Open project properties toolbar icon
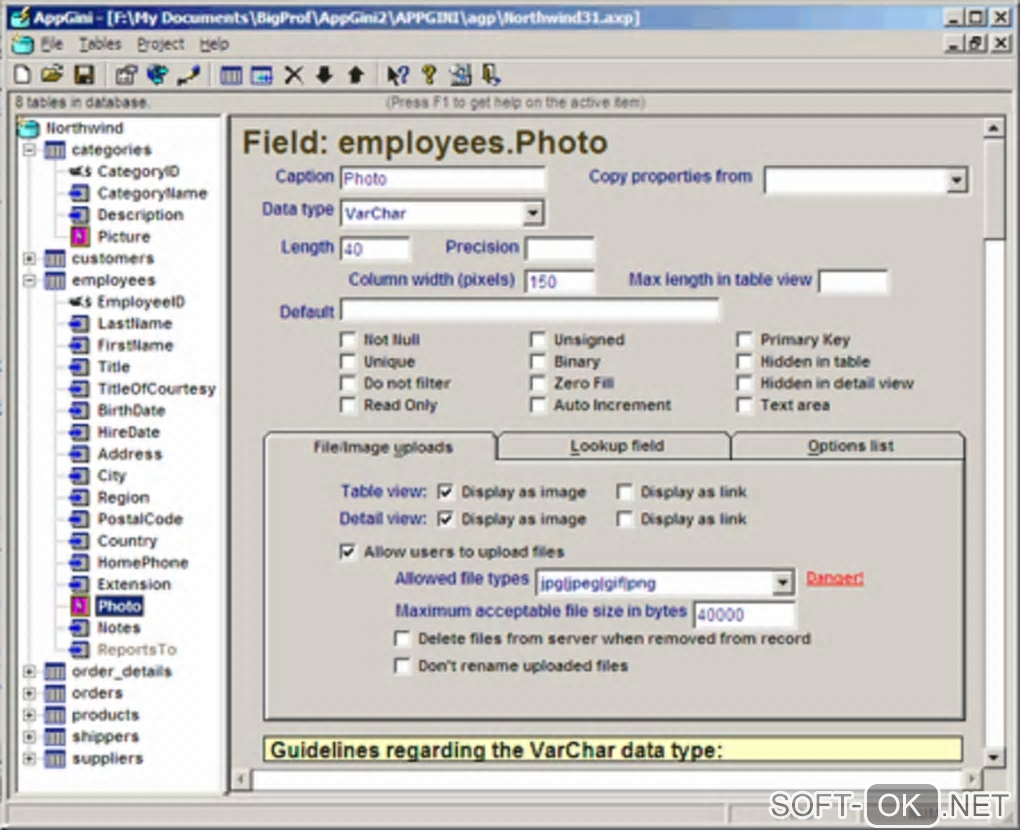The height and width of the screenshot is (830, 1020). tap(126, 75)
